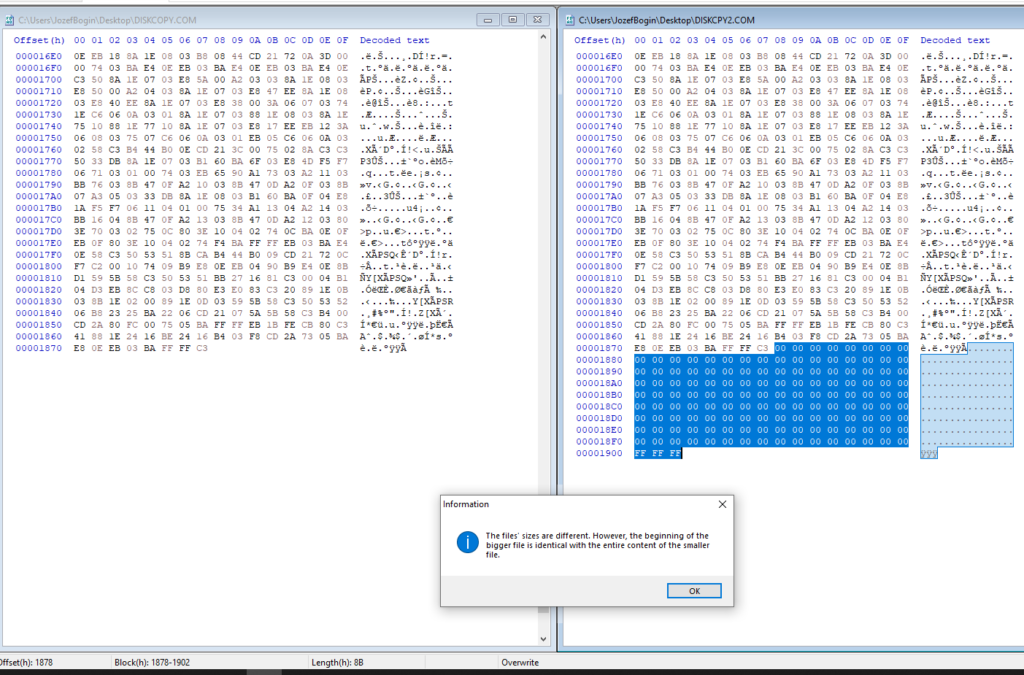
Task: Click DISKCOPY.COM scrollbar up arrow
Action: [543, 38]
